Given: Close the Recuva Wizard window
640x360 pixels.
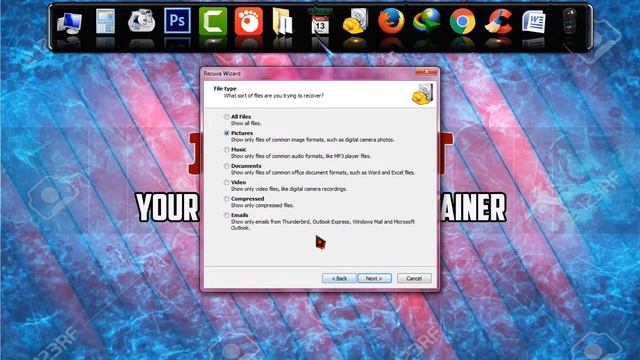Looking at the screenshot, I should coord(426,72).
